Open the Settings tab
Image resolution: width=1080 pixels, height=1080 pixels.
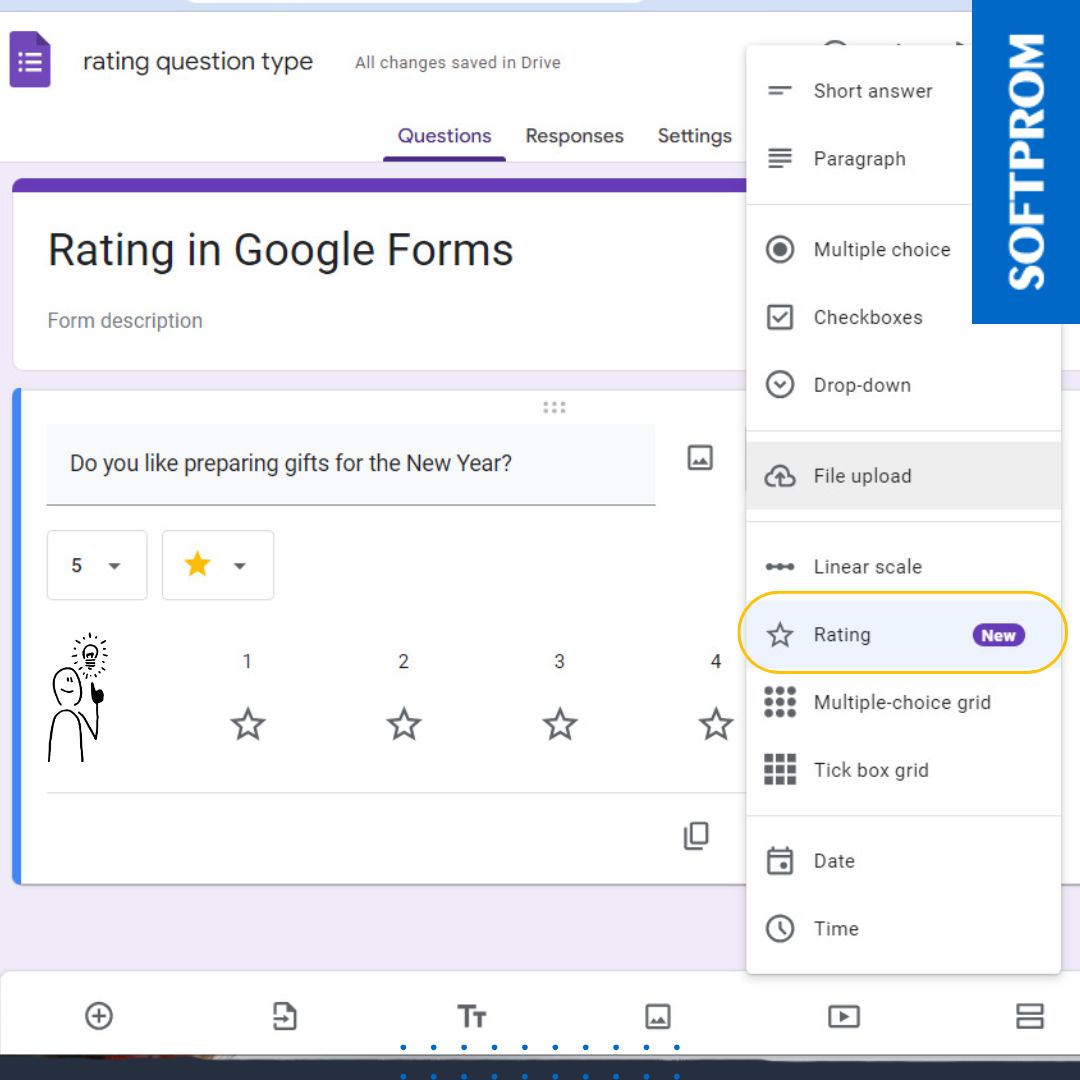(x=694, y=135)
